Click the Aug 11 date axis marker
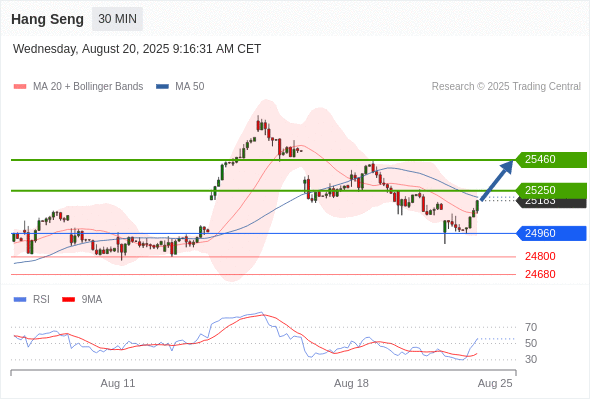 pos(117,383)
